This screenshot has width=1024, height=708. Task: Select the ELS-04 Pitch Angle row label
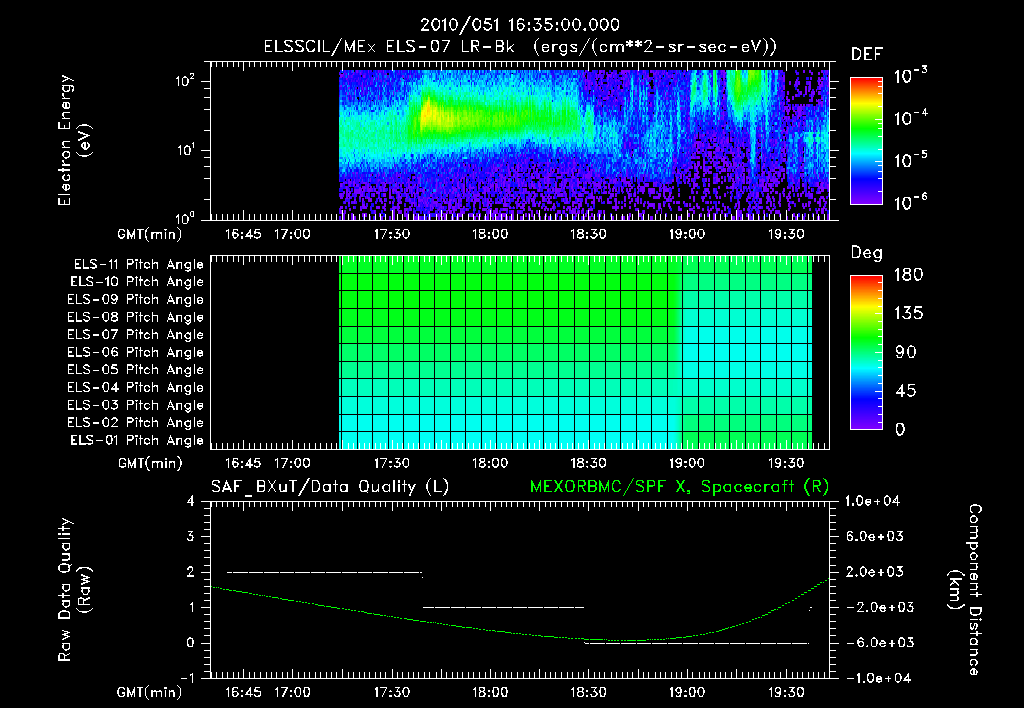pyautogui.click(x=135, y=387)
